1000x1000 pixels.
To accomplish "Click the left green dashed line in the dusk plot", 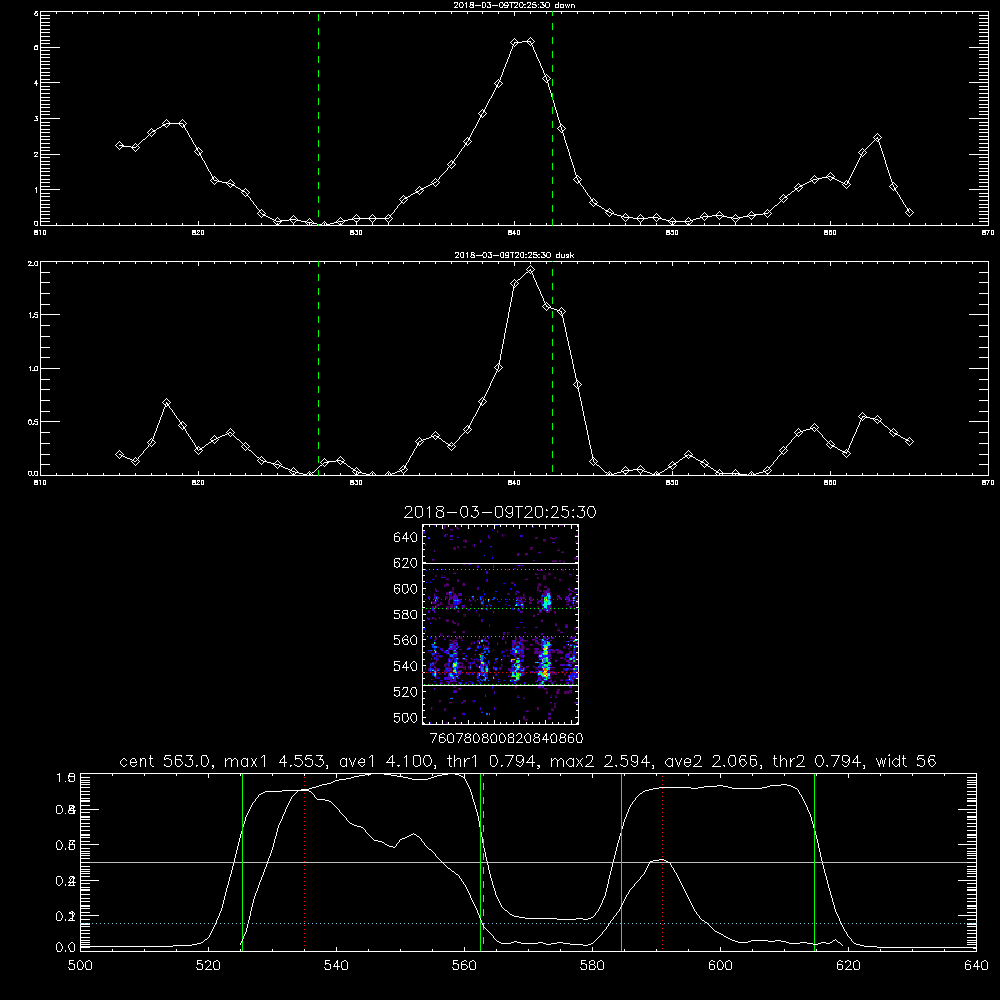I will point(318,369).
